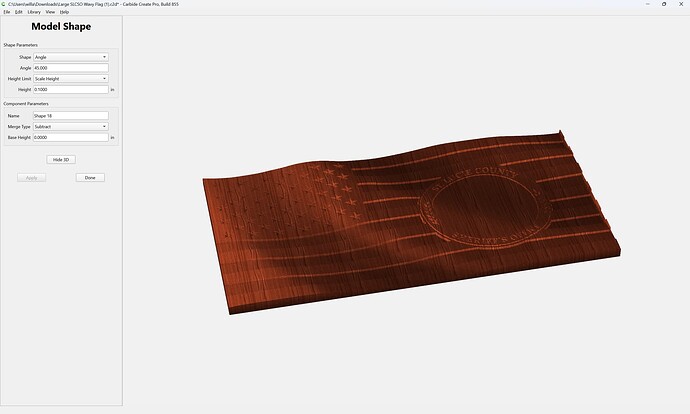Click the restore window icon

pyautogui.click(x=664, y=4)
